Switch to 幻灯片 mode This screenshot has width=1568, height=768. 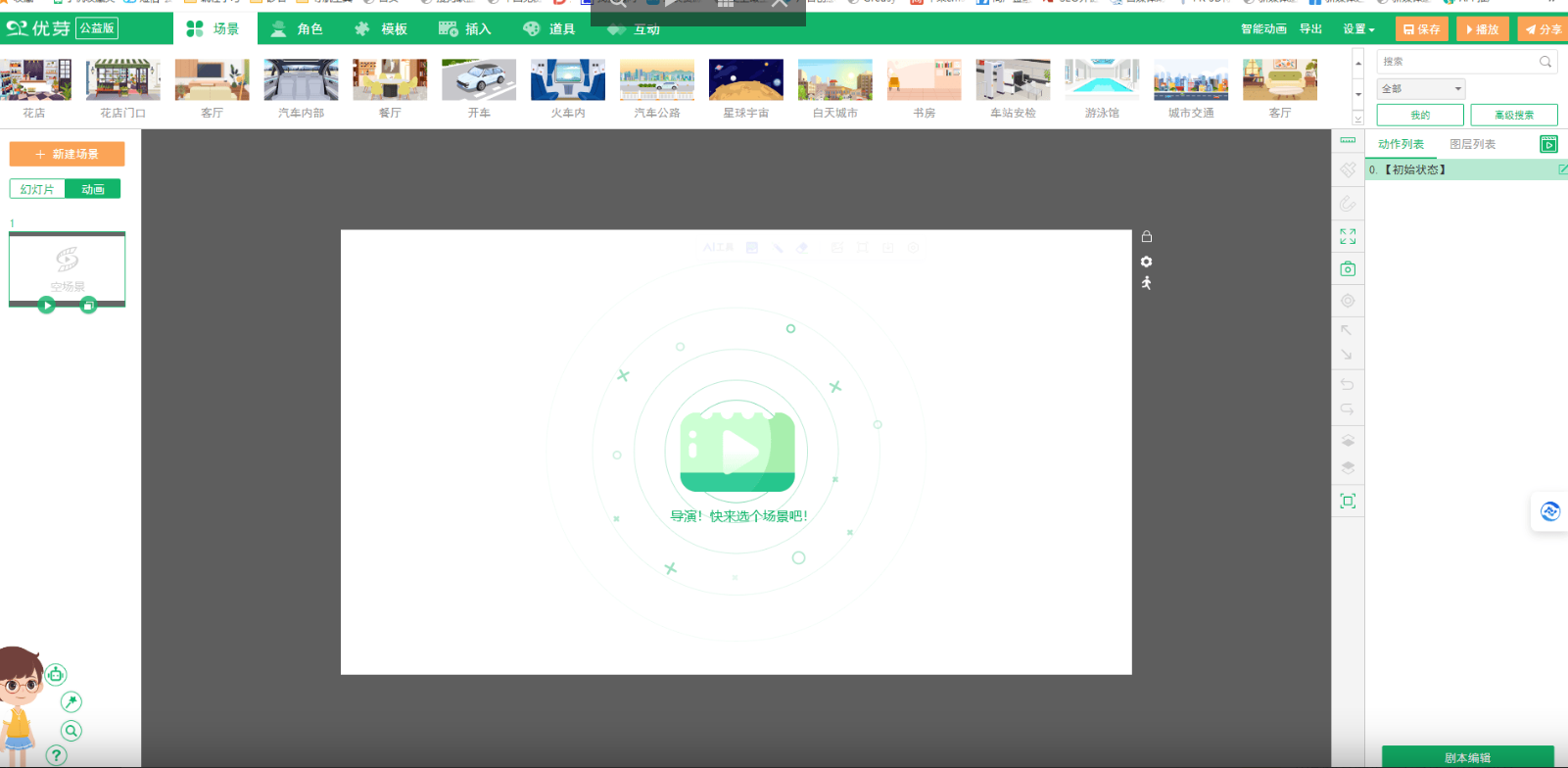coord(37,189)
